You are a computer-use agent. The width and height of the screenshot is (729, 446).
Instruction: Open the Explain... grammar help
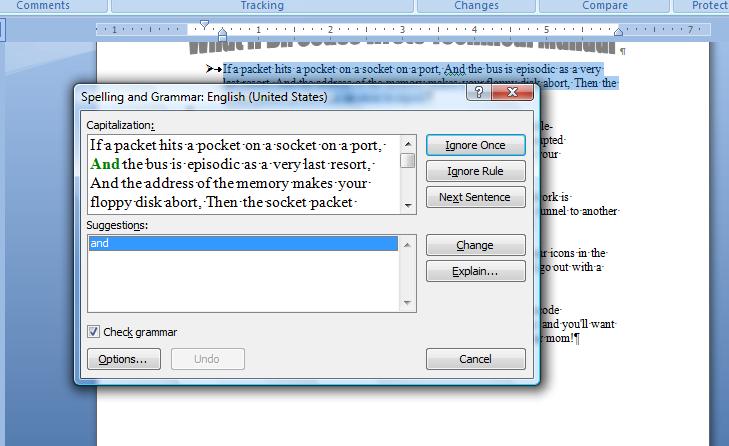tap(476, 271)
